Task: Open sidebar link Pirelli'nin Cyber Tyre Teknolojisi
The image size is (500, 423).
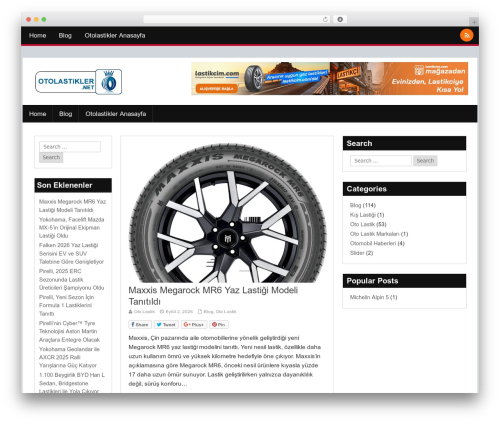Action: (x=69, y=331)
